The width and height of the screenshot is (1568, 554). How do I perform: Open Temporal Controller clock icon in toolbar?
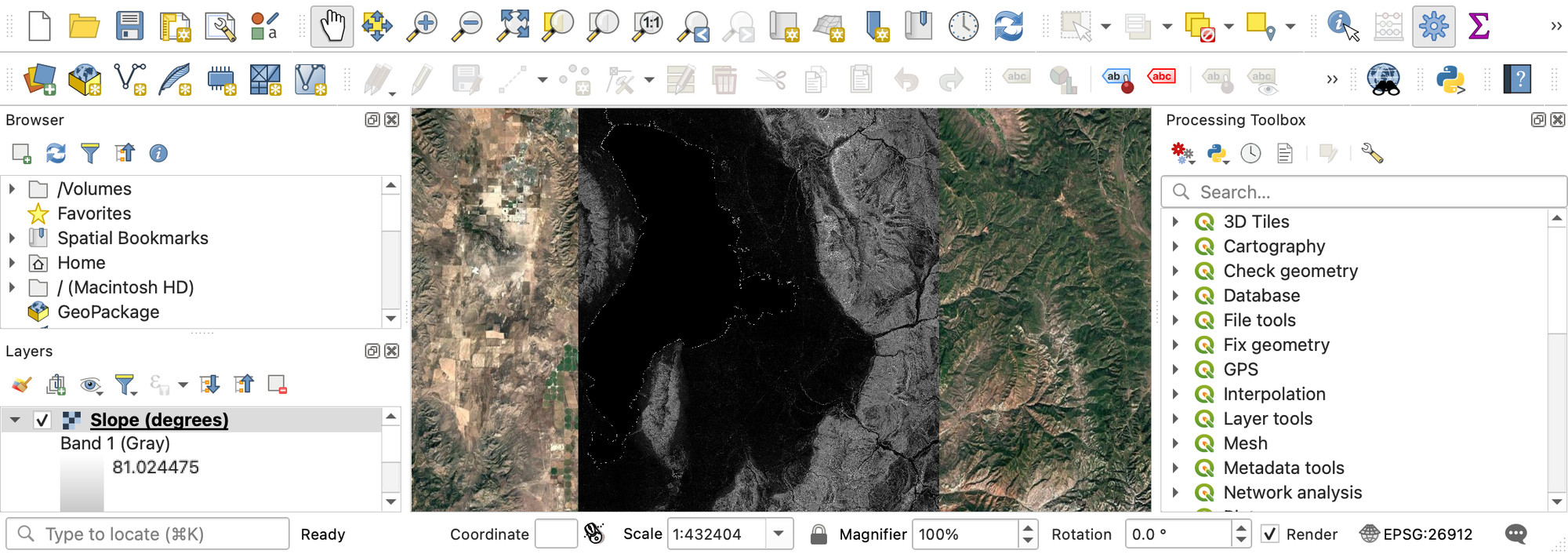click(x=964, y=26)
